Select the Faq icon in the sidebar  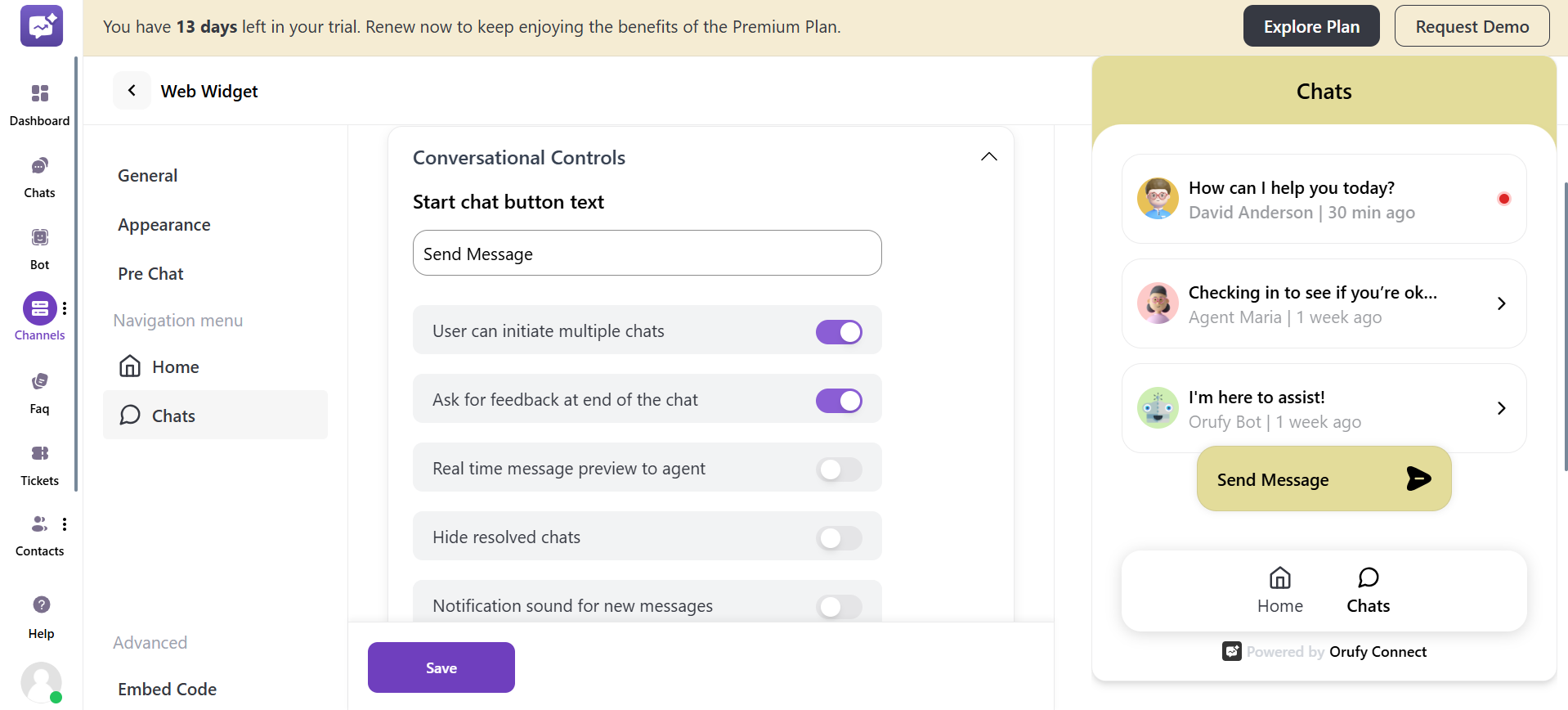click(x=39, y=390)
